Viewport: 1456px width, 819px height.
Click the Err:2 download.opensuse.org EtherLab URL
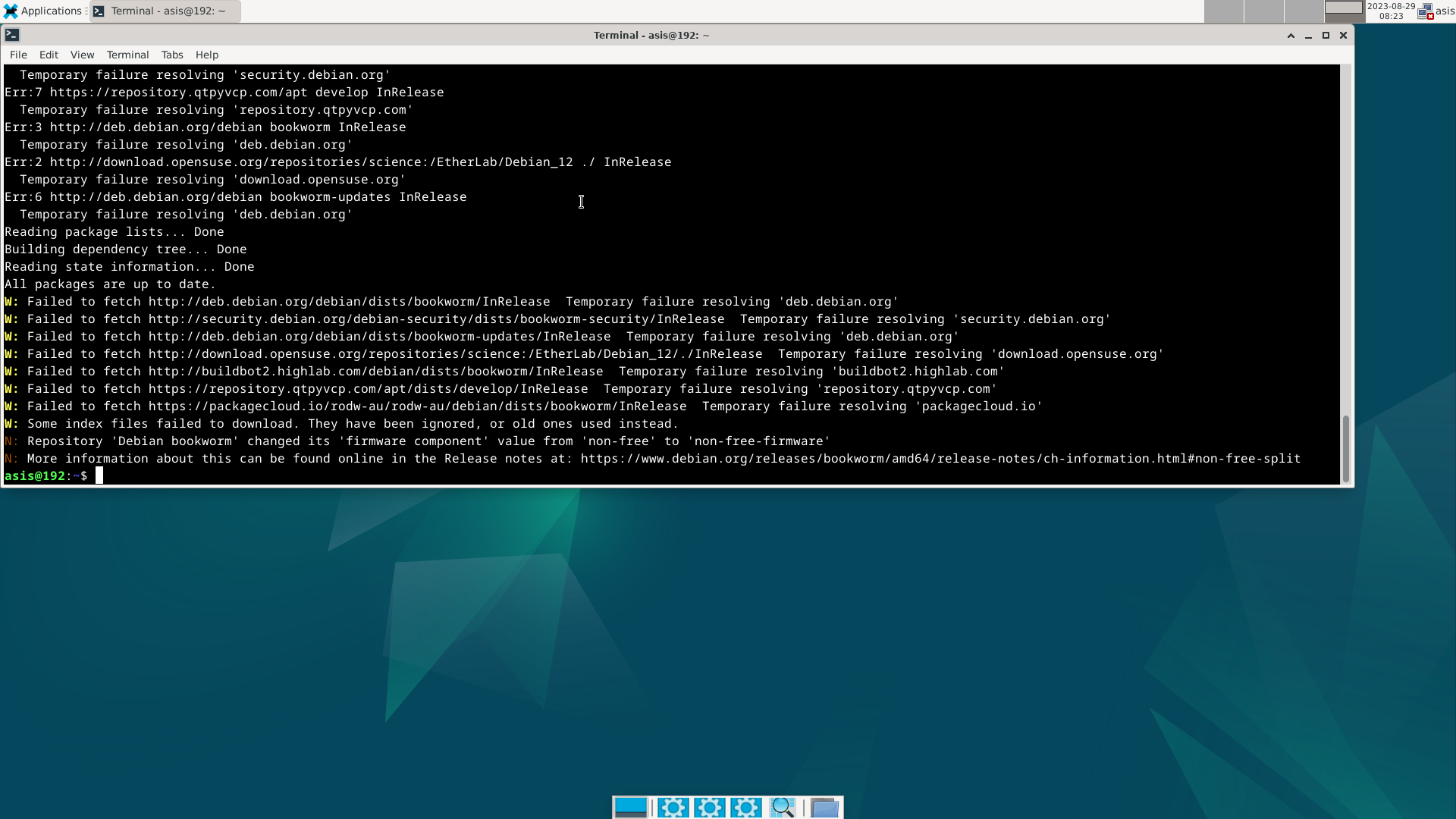click(x=312, y=162)
